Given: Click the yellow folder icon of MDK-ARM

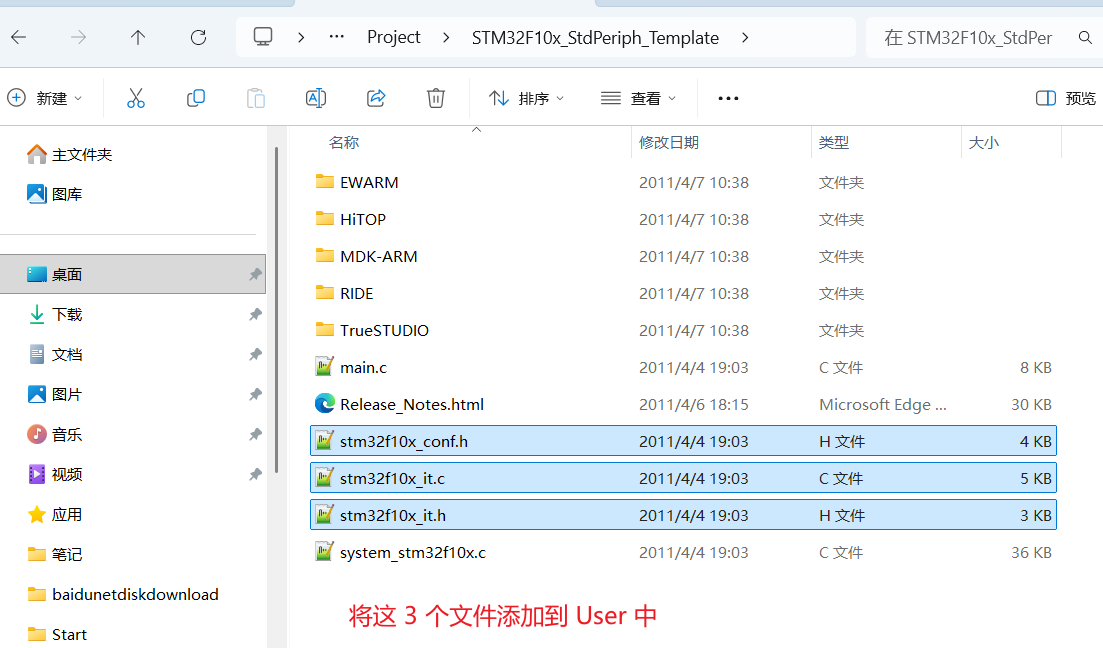Looking at the screenshot, I should pos(325,255).
